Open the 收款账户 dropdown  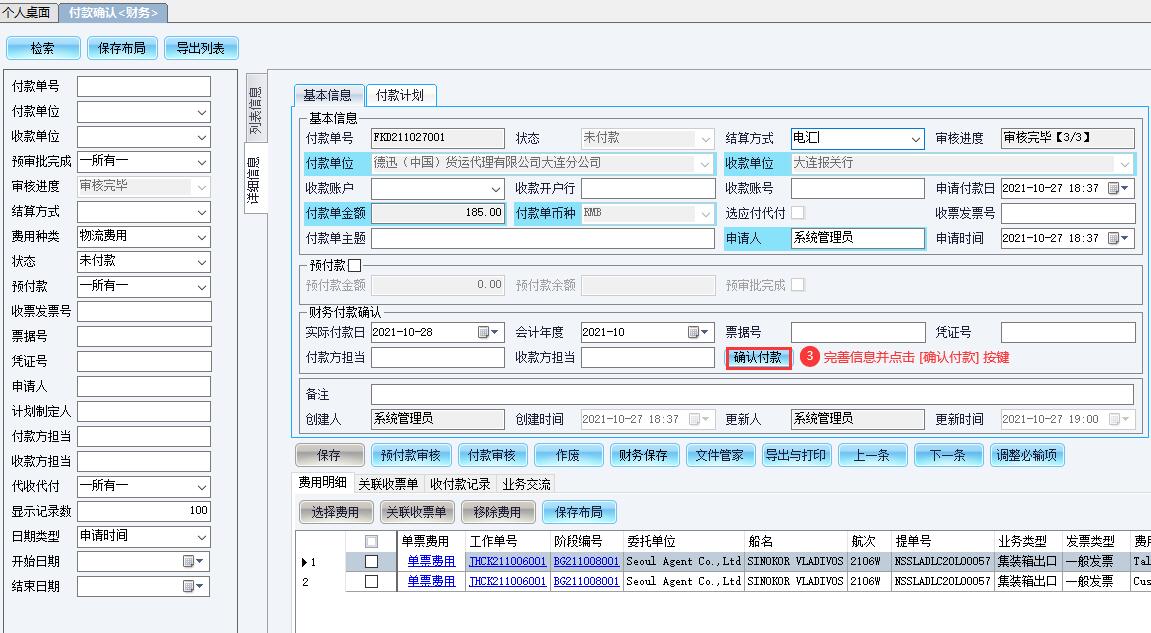pos(496,189)
